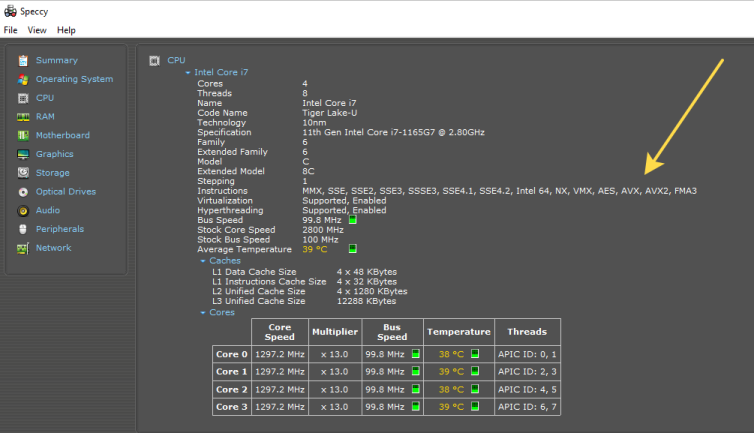Select the CPU section link in sidebar
This screenshot has height=433, width=754.
pyautogui.click(x=45, y=98)
